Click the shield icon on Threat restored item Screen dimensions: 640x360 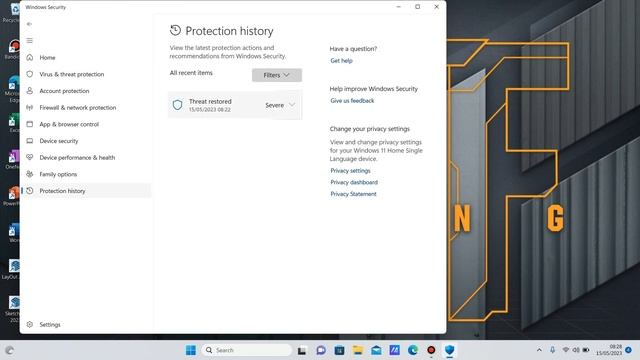pyautogui.click(x=177, y=105)
